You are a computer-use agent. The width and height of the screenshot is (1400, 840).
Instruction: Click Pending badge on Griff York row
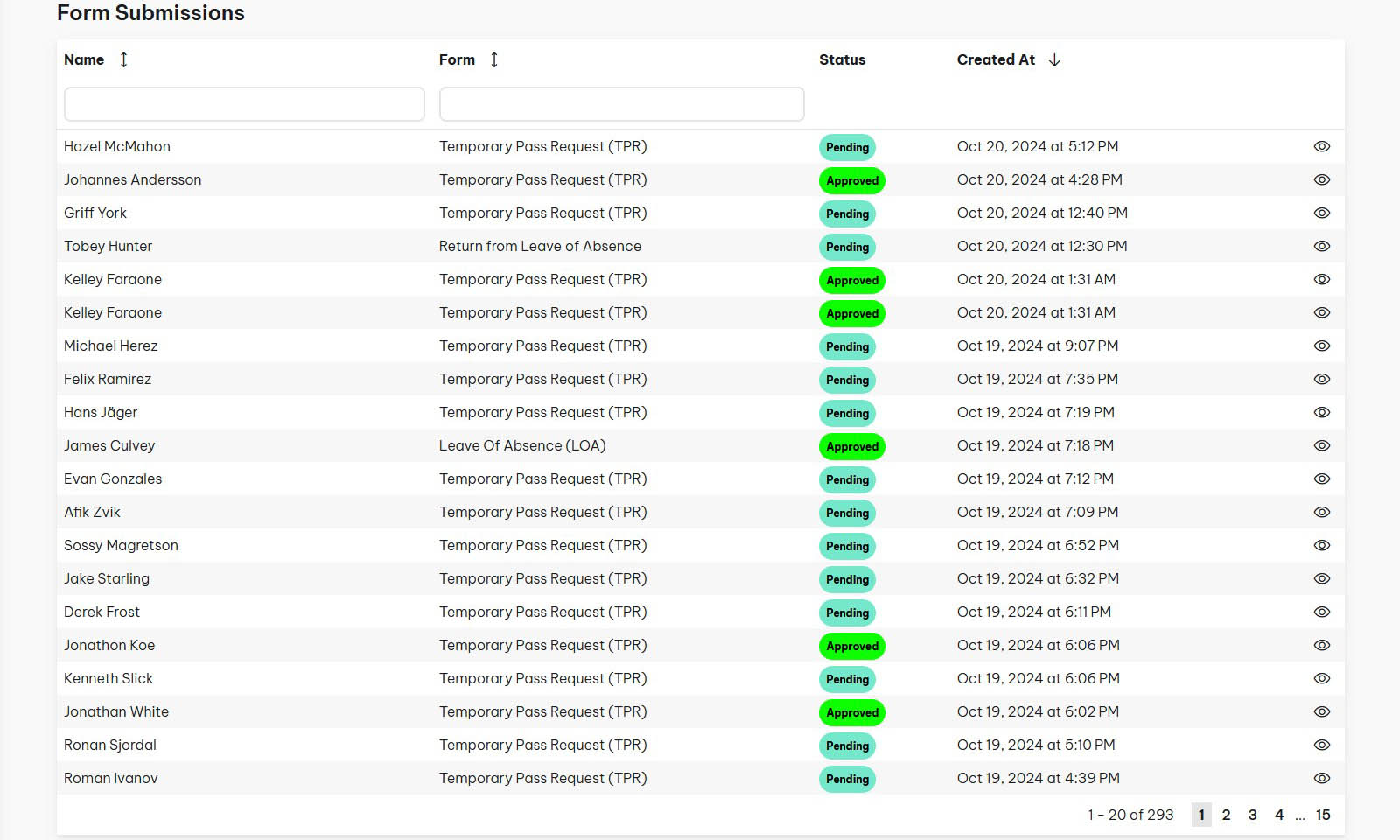click(847, 213)
